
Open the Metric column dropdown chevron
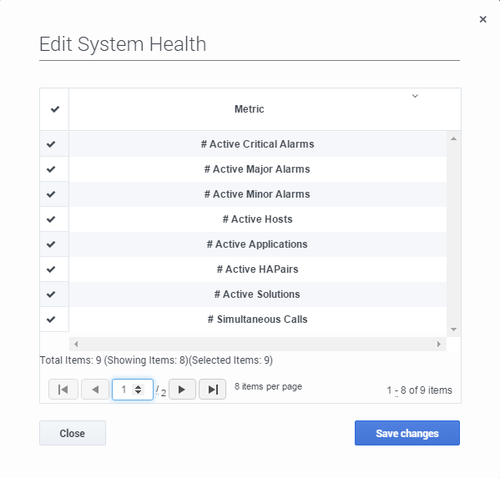tap(415, 96)
